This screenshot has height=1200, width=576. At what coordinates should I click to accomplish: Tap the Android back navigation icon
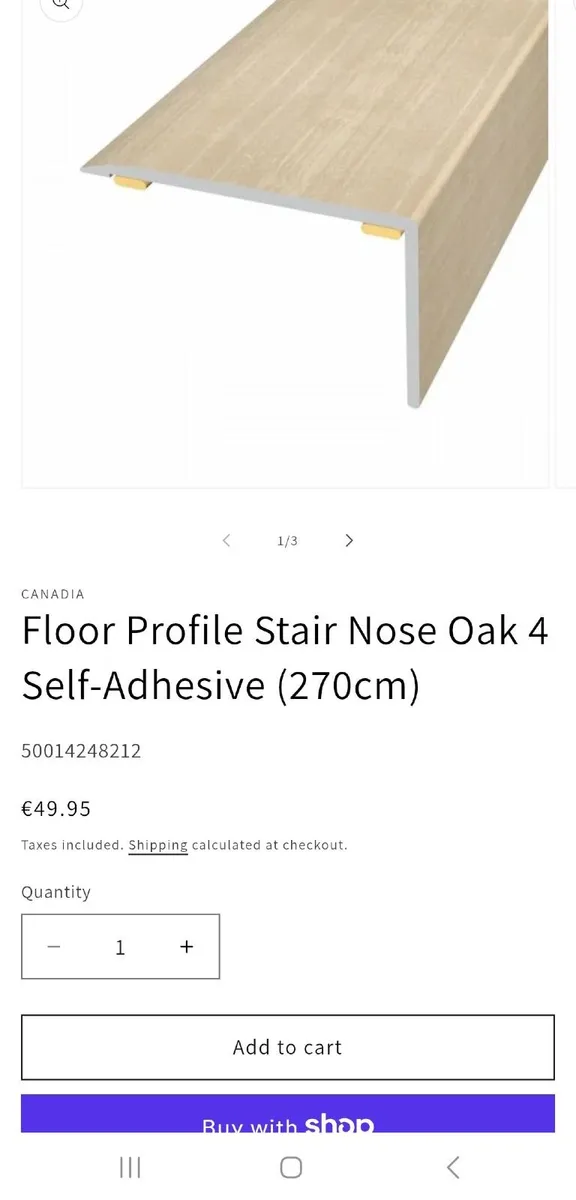coord(452,1167)
